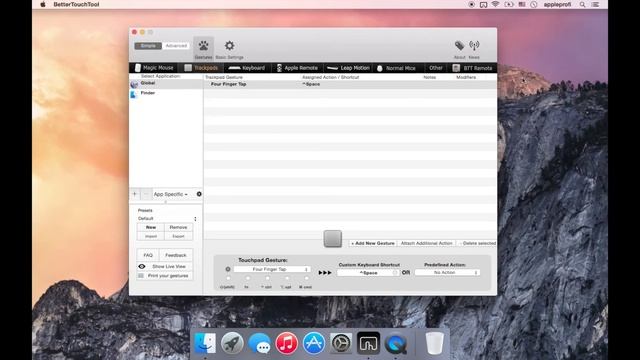The height and width of the screenshot is (360, 640).
Task: Open Spotlight search in menu bar
Action: click(x=582, y=4)
